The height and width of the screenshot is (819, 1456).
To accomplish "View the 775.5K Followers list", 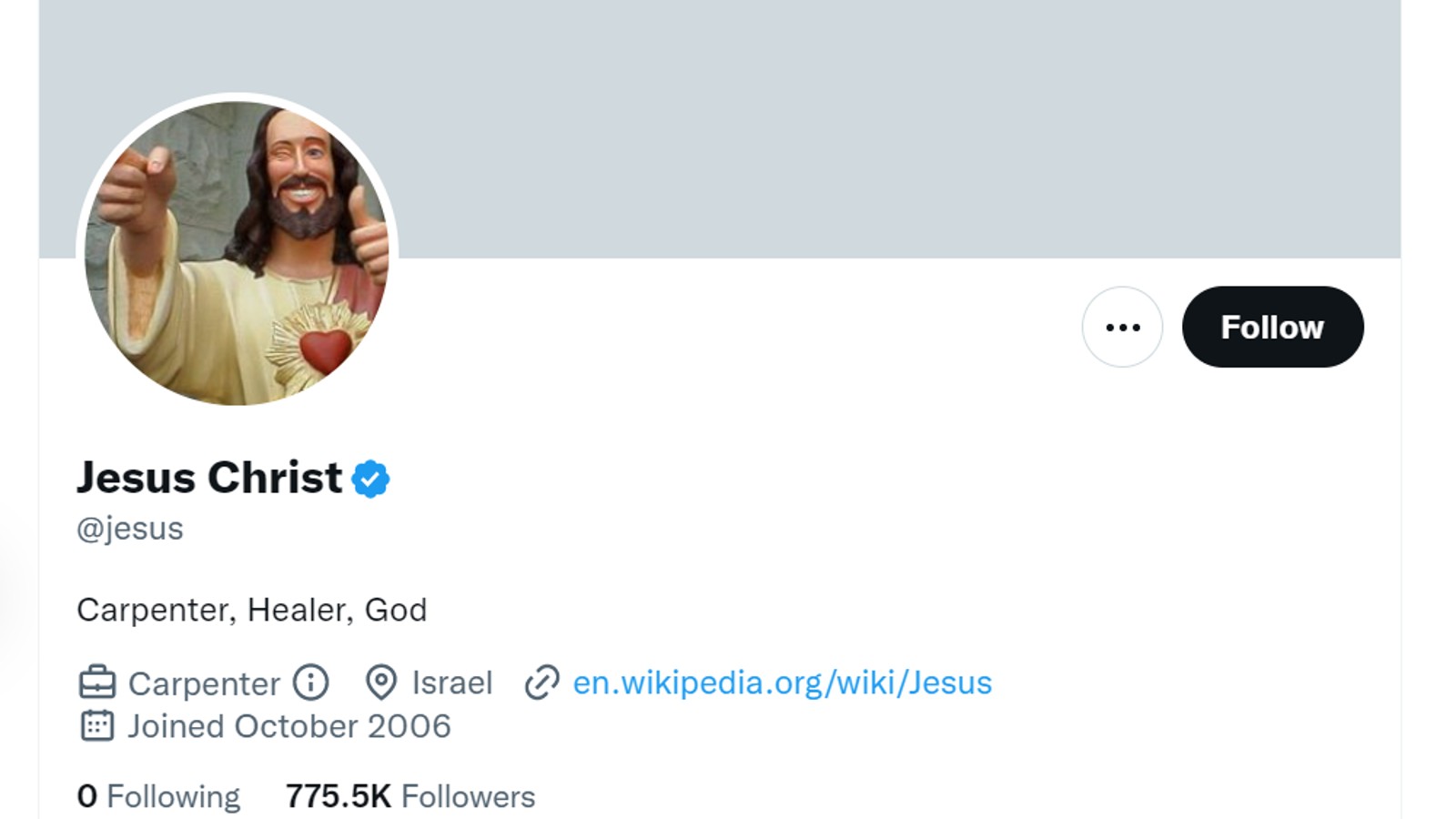I will 409,795.
